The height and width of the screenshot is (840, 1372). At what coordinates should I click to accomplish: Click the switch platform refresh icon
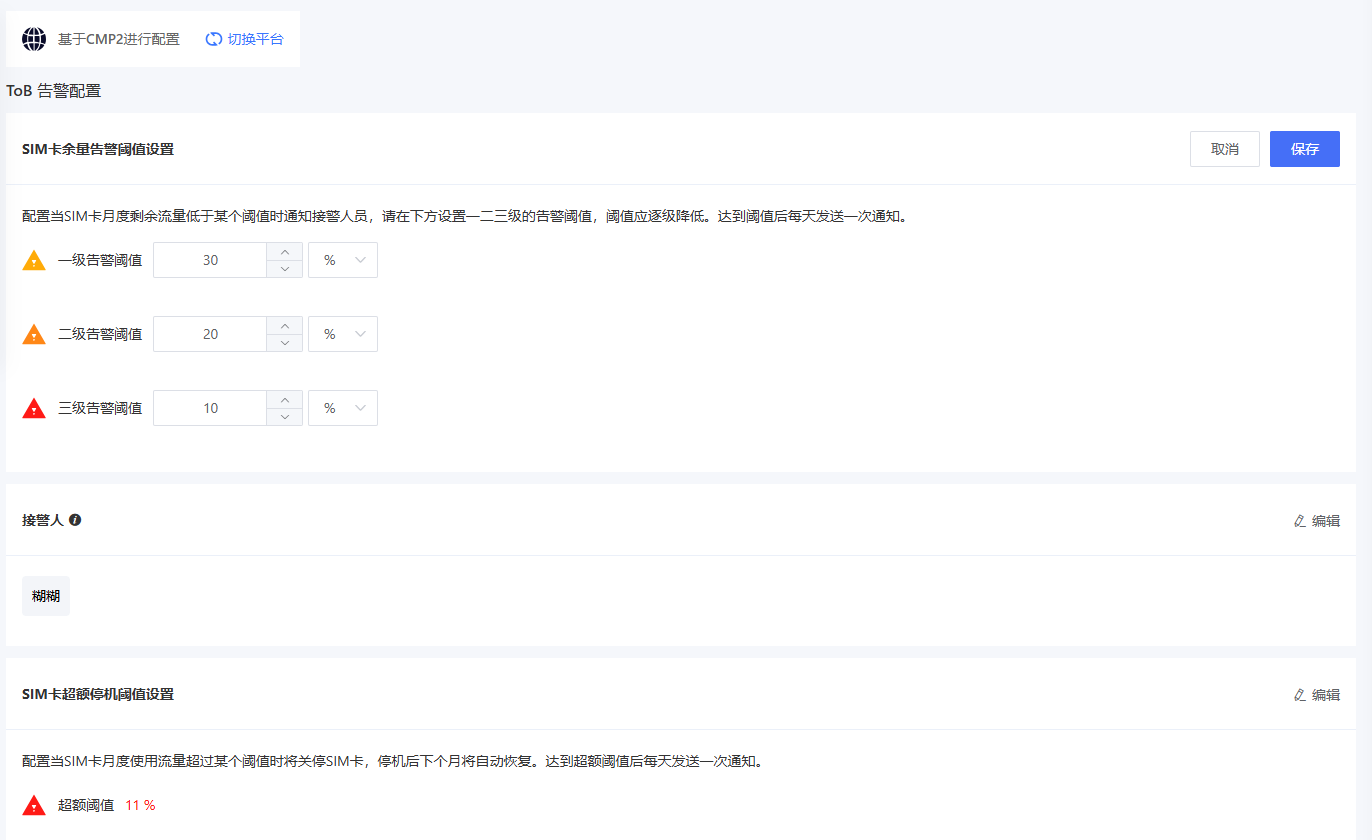click(213, 39)
